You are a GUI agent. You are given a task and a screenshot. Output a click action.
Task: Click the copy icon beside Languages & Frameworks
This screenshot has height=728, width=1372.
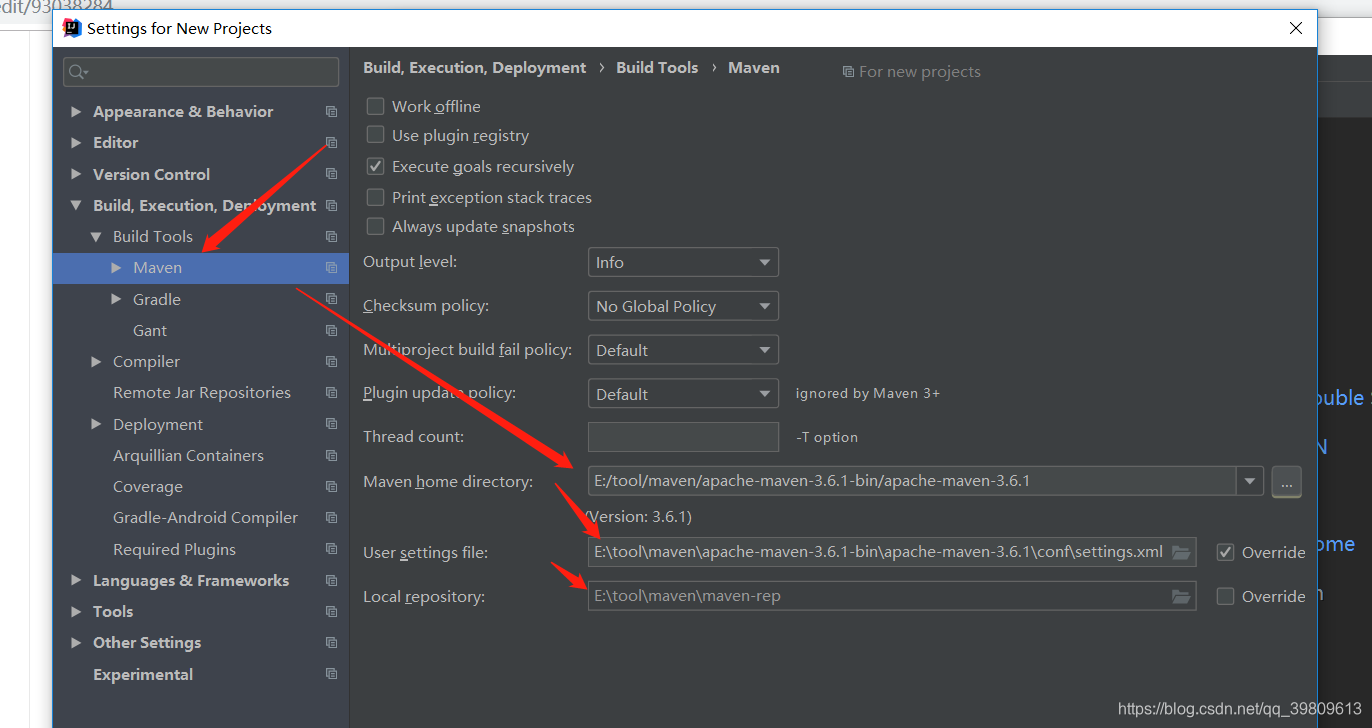tap(331, 580)
